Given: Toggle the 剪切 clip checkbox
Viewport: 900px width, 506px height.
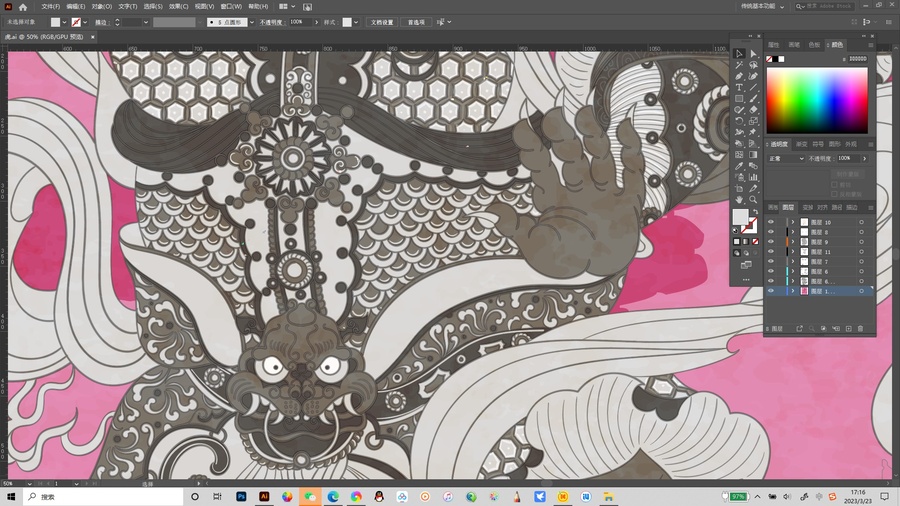Looking at the screenshot, I should 835,185.
